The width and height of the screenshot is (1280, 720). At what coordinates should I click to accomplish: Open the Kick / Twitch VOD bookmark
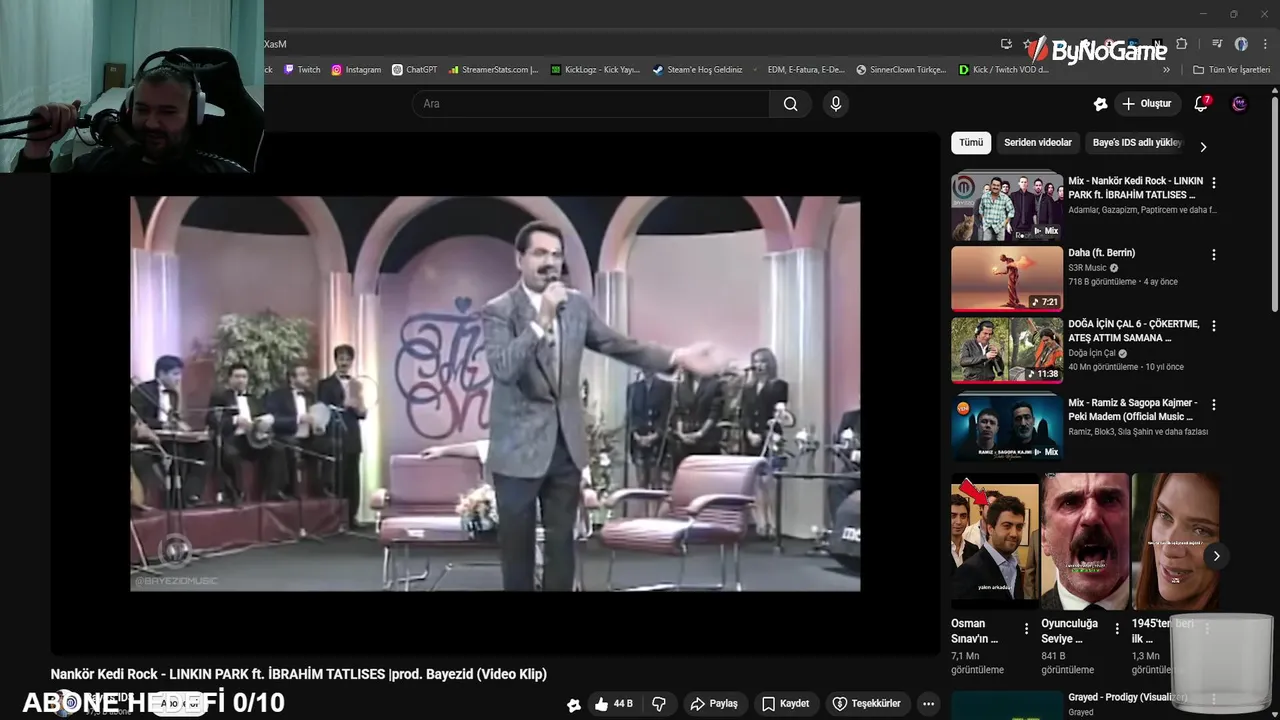click(1004, 70)
